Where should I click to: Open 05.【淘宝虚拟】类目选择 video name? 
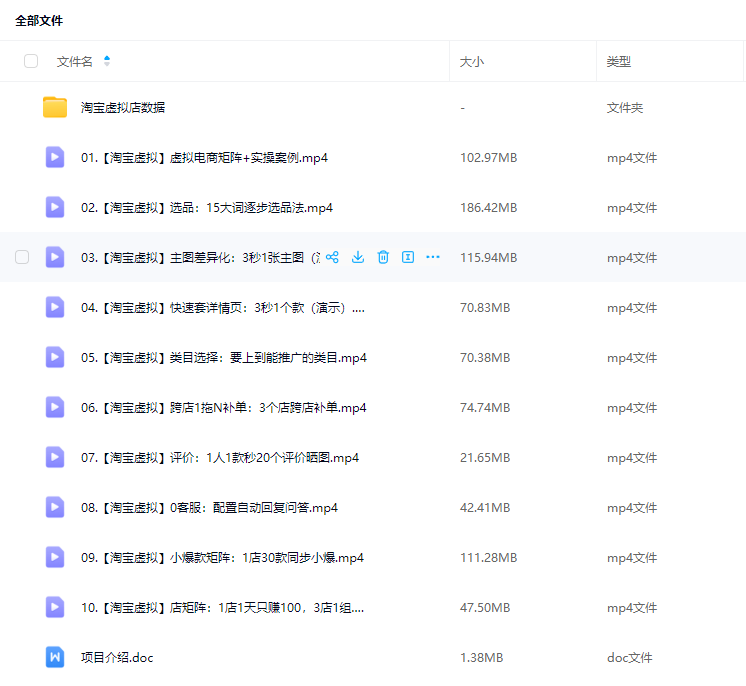tap(224, 357)
